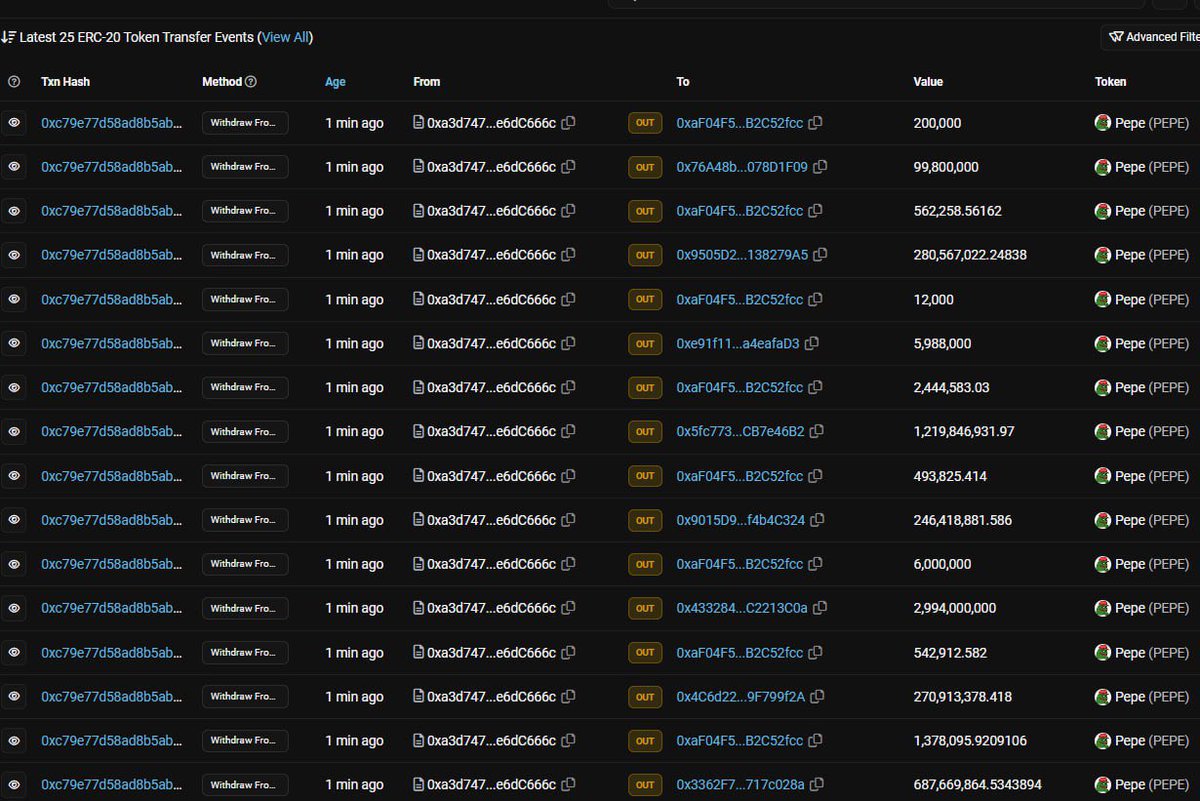Open the 0xaF04F5...B2C52fcc address in the 562,258.56162 row
Viewport: 1200px width, 801px height.
pyautogui.click(x=740, y=211)
